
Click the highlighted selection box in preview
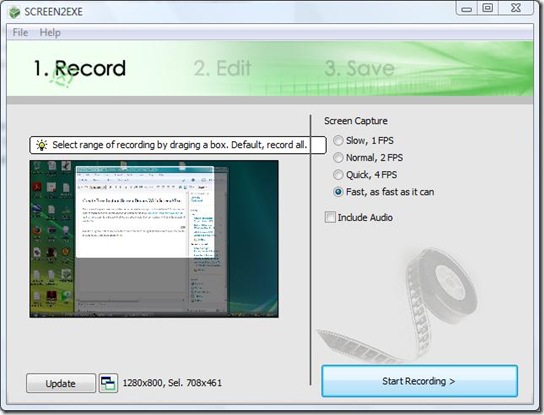click(x=145, y=212)
